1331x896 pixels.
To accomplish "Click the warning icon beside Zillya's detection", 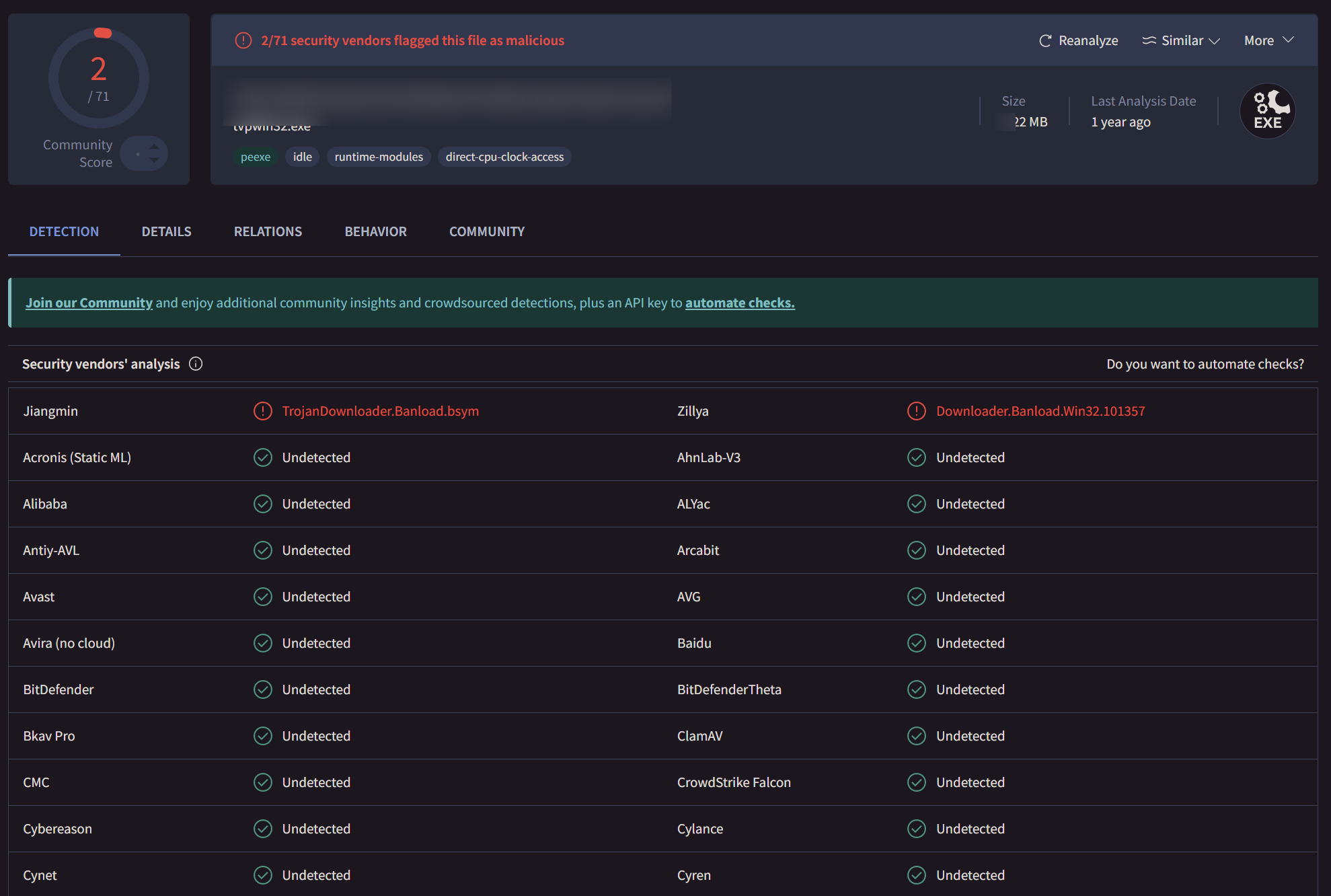I will pyautogui.click(x=916, y=411).
